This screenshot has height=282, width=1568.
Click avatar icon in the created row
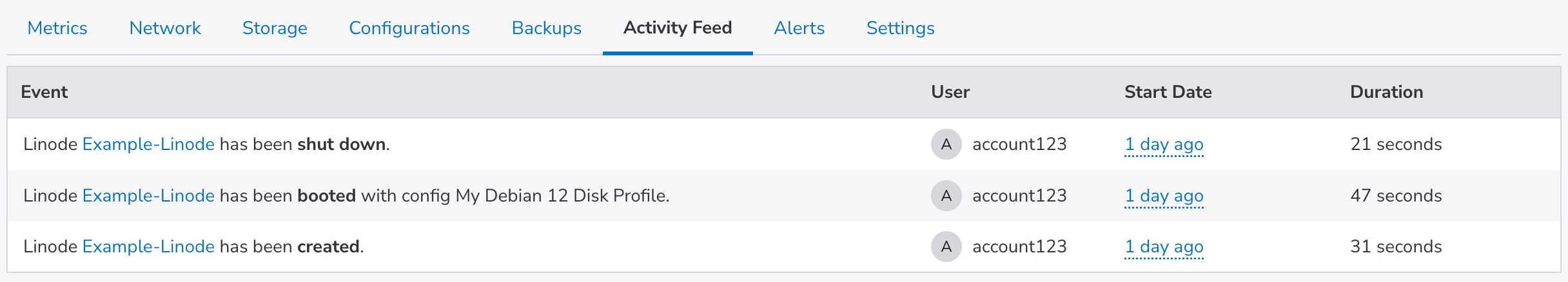(x=946, y=247)
